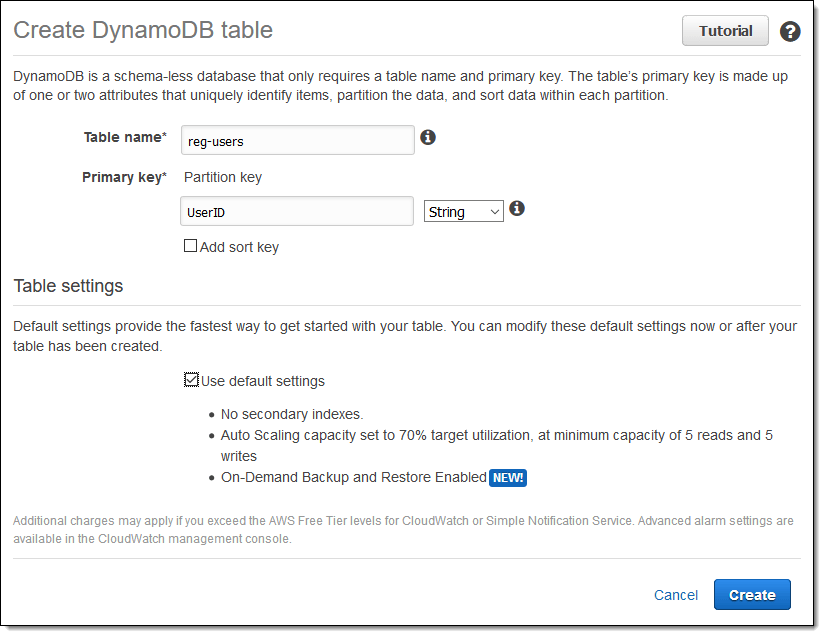Open the String data type dropdown
This screenshot has width=824, height=636.
[463, 211]
